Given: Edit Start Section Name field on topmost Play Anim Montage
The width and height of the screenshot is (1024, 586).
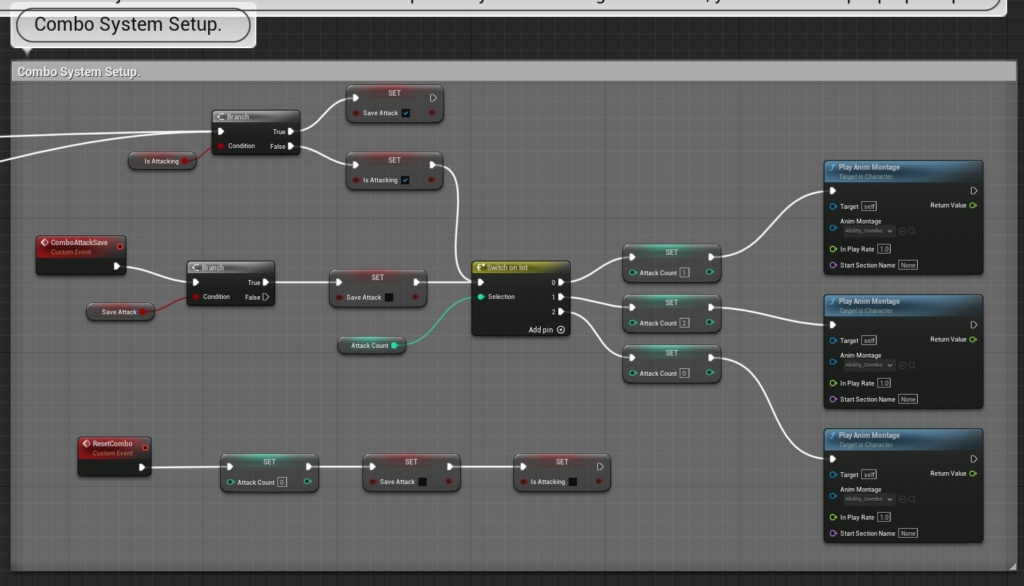Looking at the screenshot, I should pos(908,265).
